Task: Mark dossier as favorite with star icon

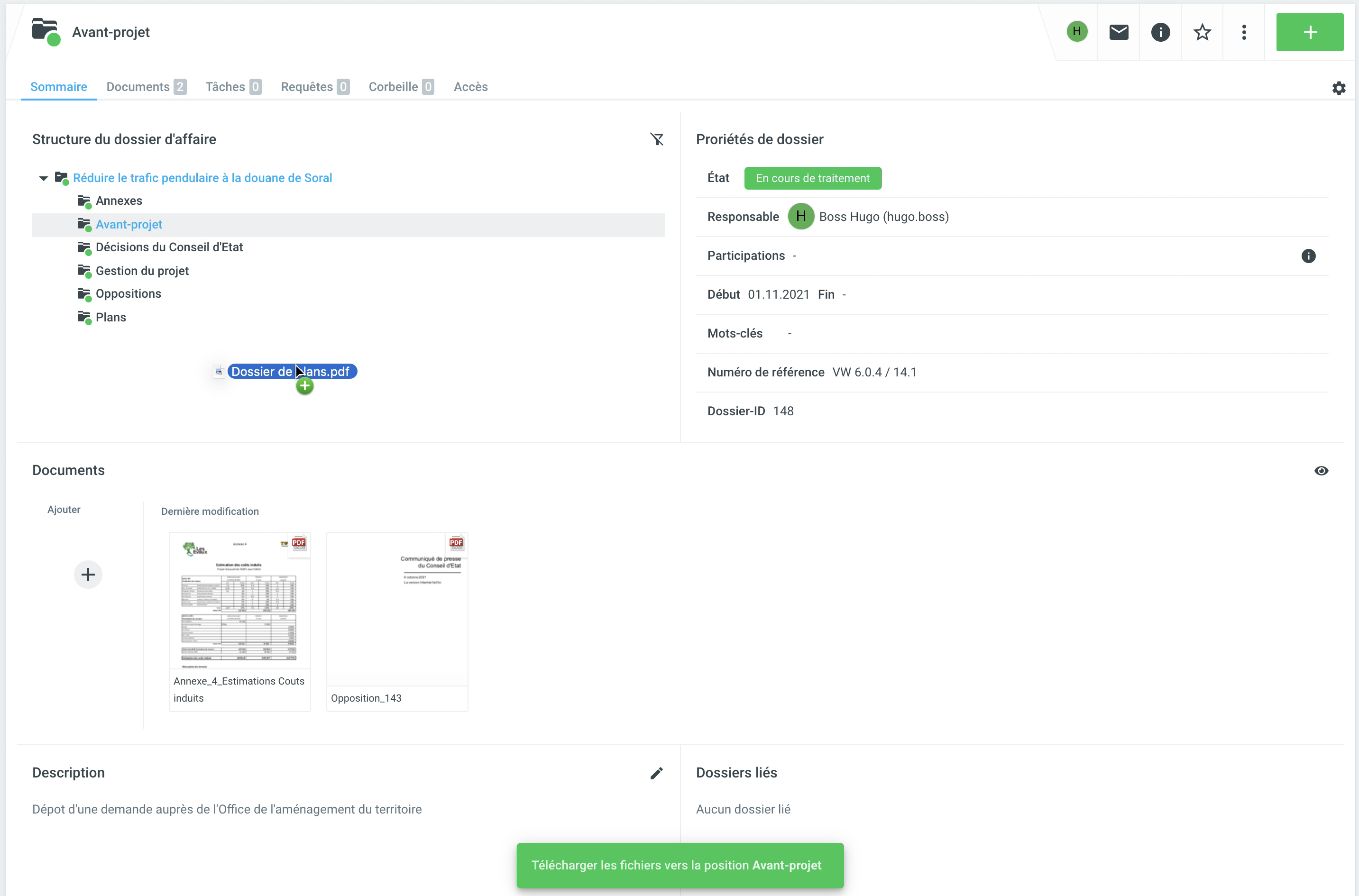Action: [x=1202, y=32]
